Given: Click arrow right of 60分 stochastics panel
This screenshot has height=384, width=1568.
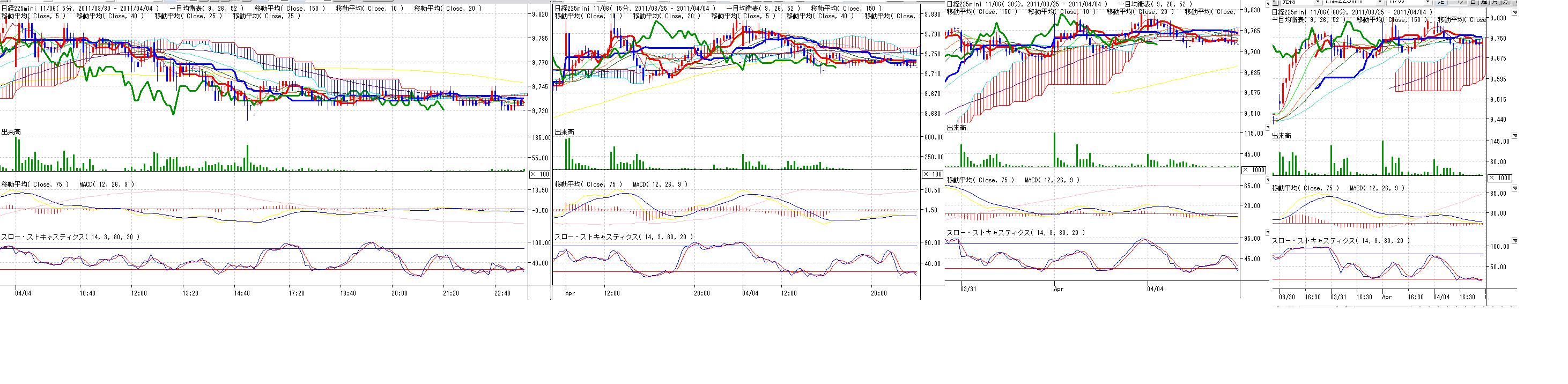Looking at the screenshot, I should [x=1514, y=240].
